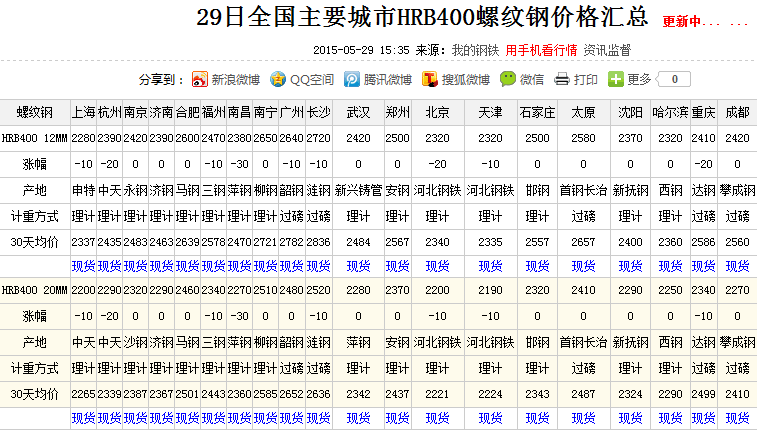Share to QQ空间 text link
Screen dimensions: 757x433
(x=312, y=80)
